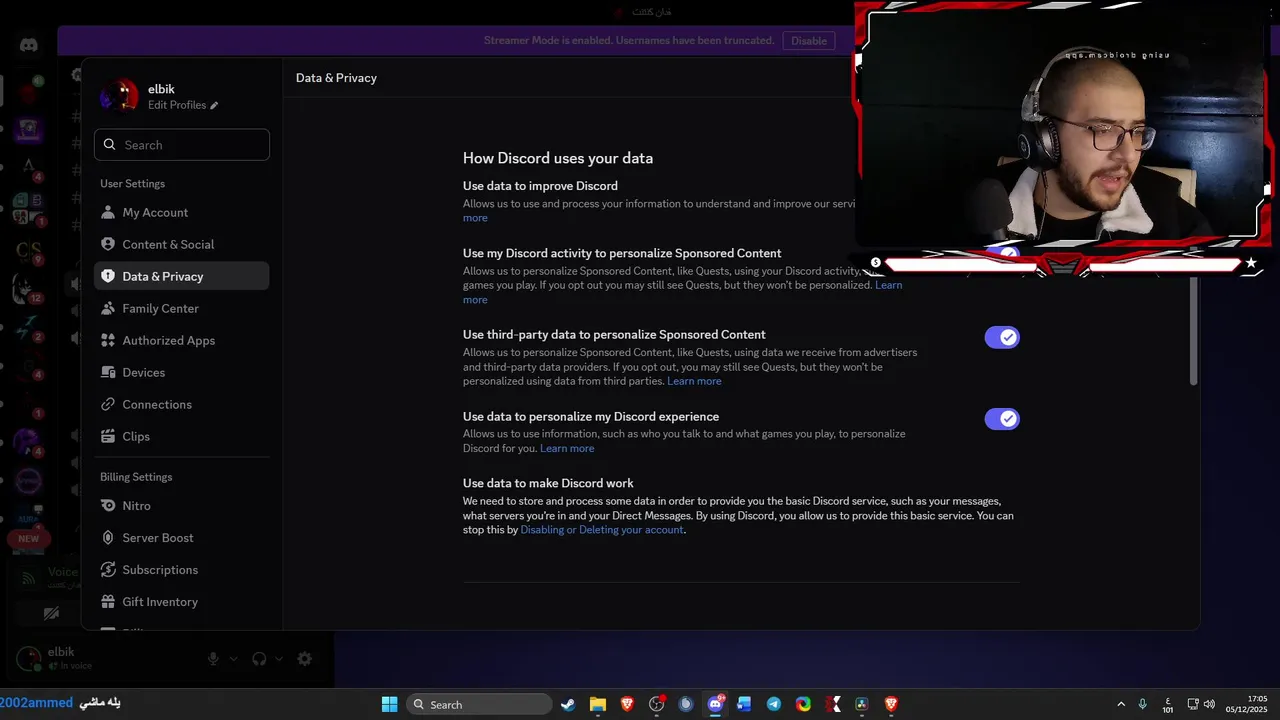Click the Devices icon
Screen dimensions: 1280x720
[108, 372]
